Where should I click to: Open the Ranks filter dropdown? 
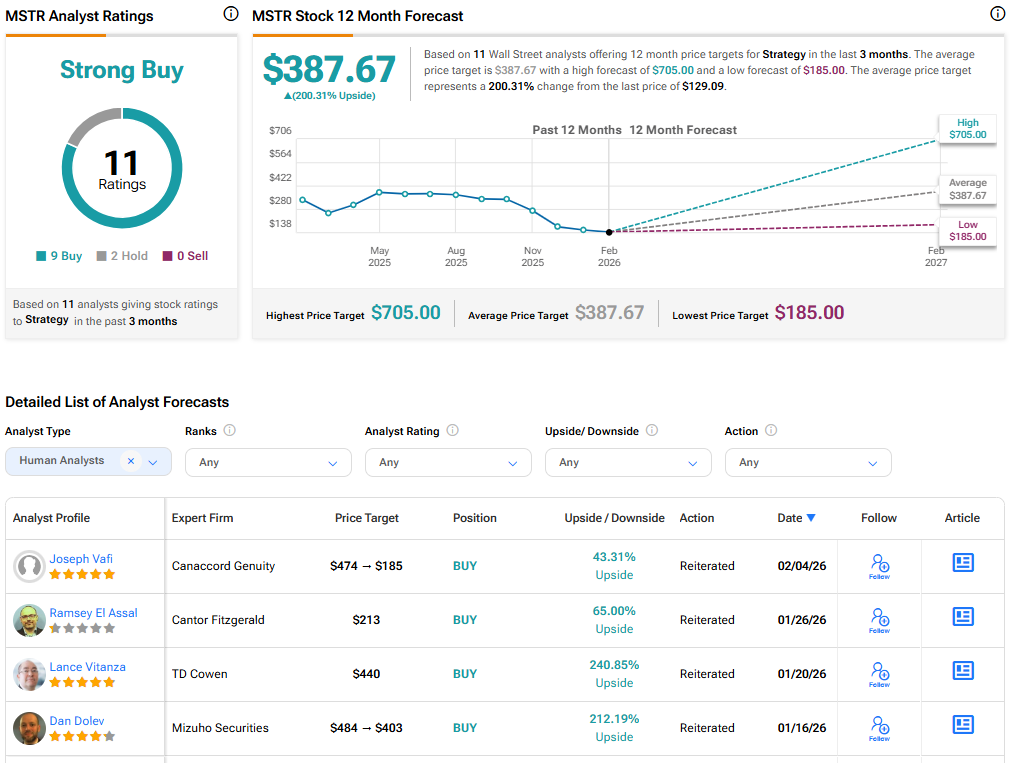pyautogui.click(x=267, y=462)
